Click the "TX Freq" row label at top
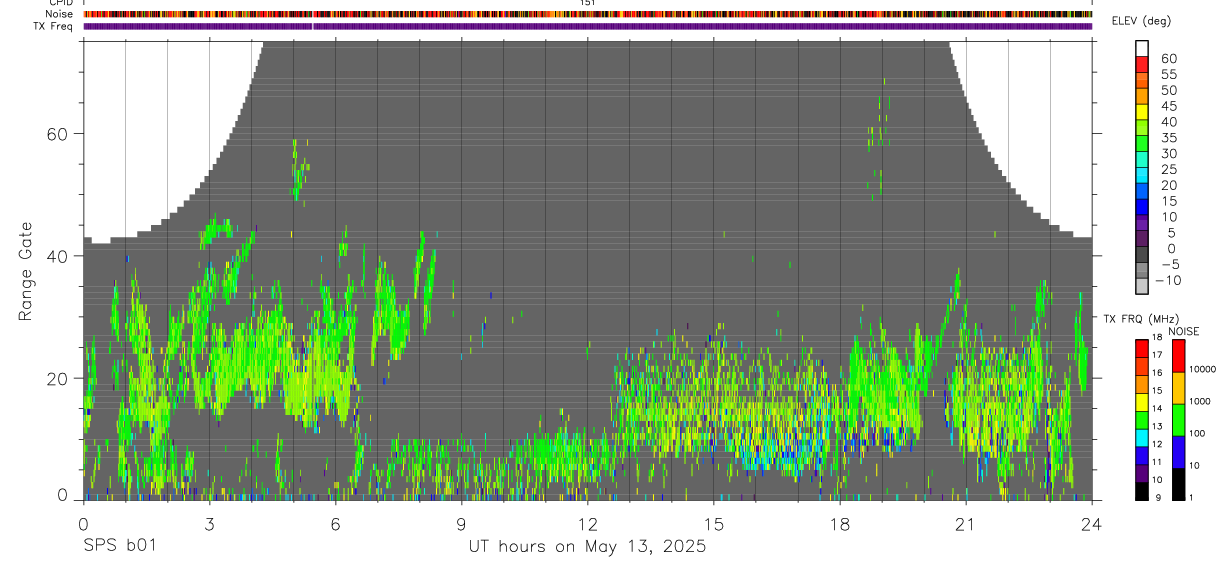Screen dimensions: 1228x567 [54, 26]
